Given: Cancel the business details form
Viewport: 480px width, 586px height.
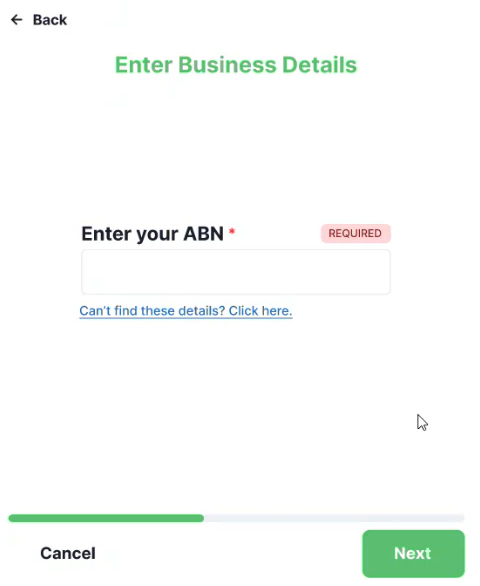Looking at the screenshot, I should coord(68,553).
